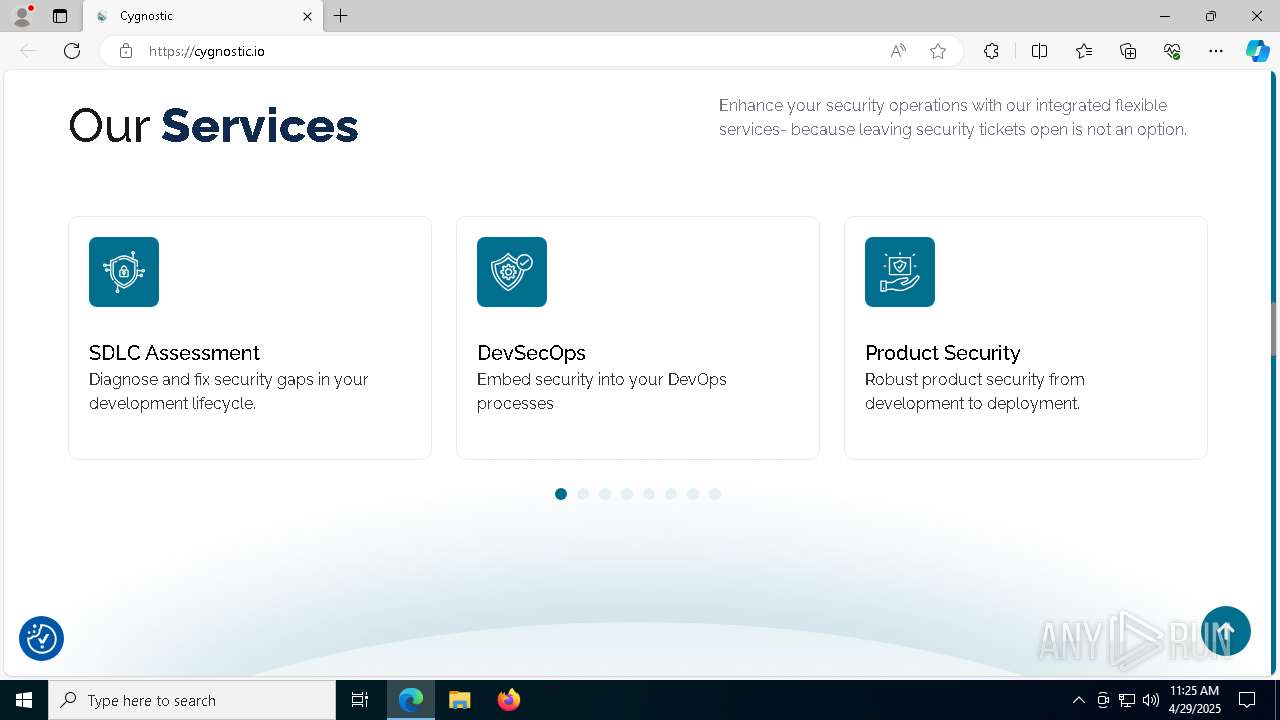Open the cookie consent preferences badge

pos(41,638)
